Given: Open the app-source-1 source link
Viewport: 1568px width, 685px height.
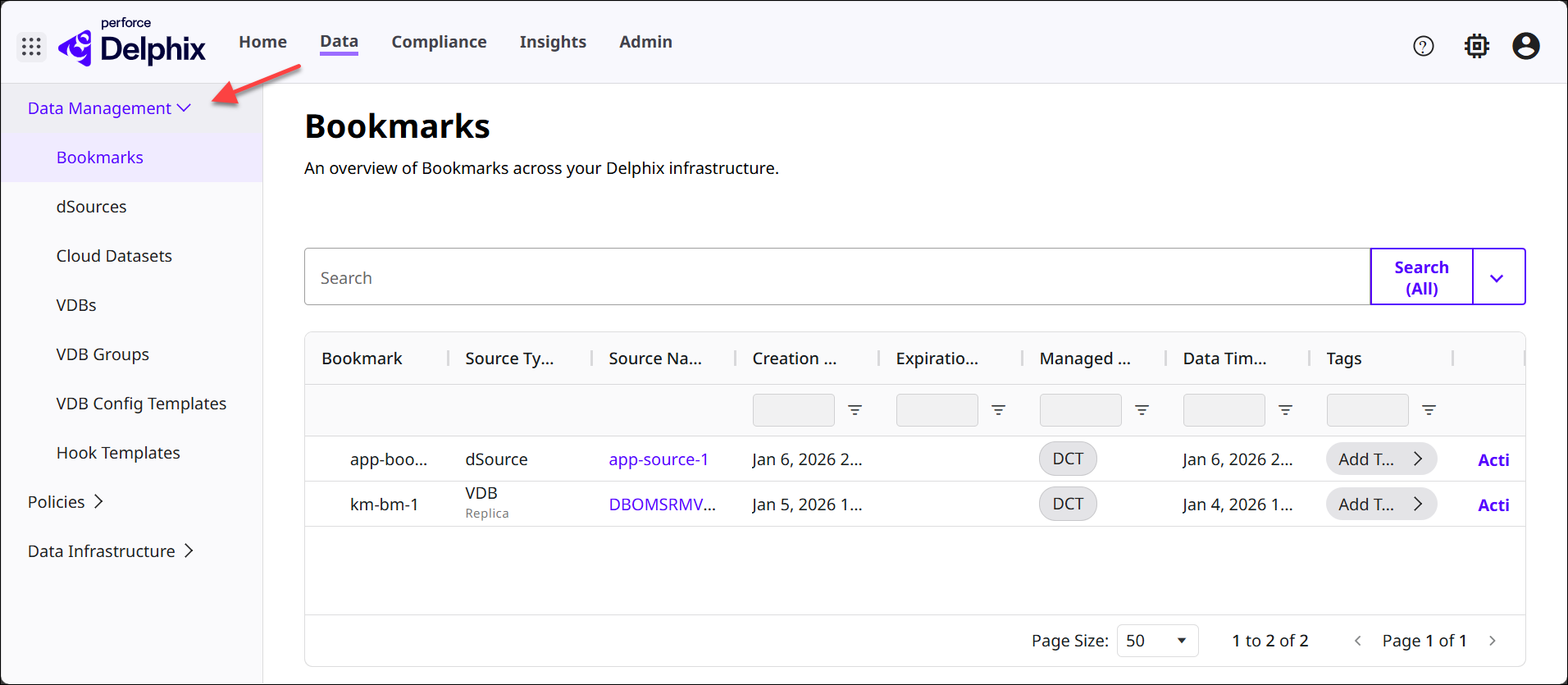Looking at the screenshot, I should point(658,459).
